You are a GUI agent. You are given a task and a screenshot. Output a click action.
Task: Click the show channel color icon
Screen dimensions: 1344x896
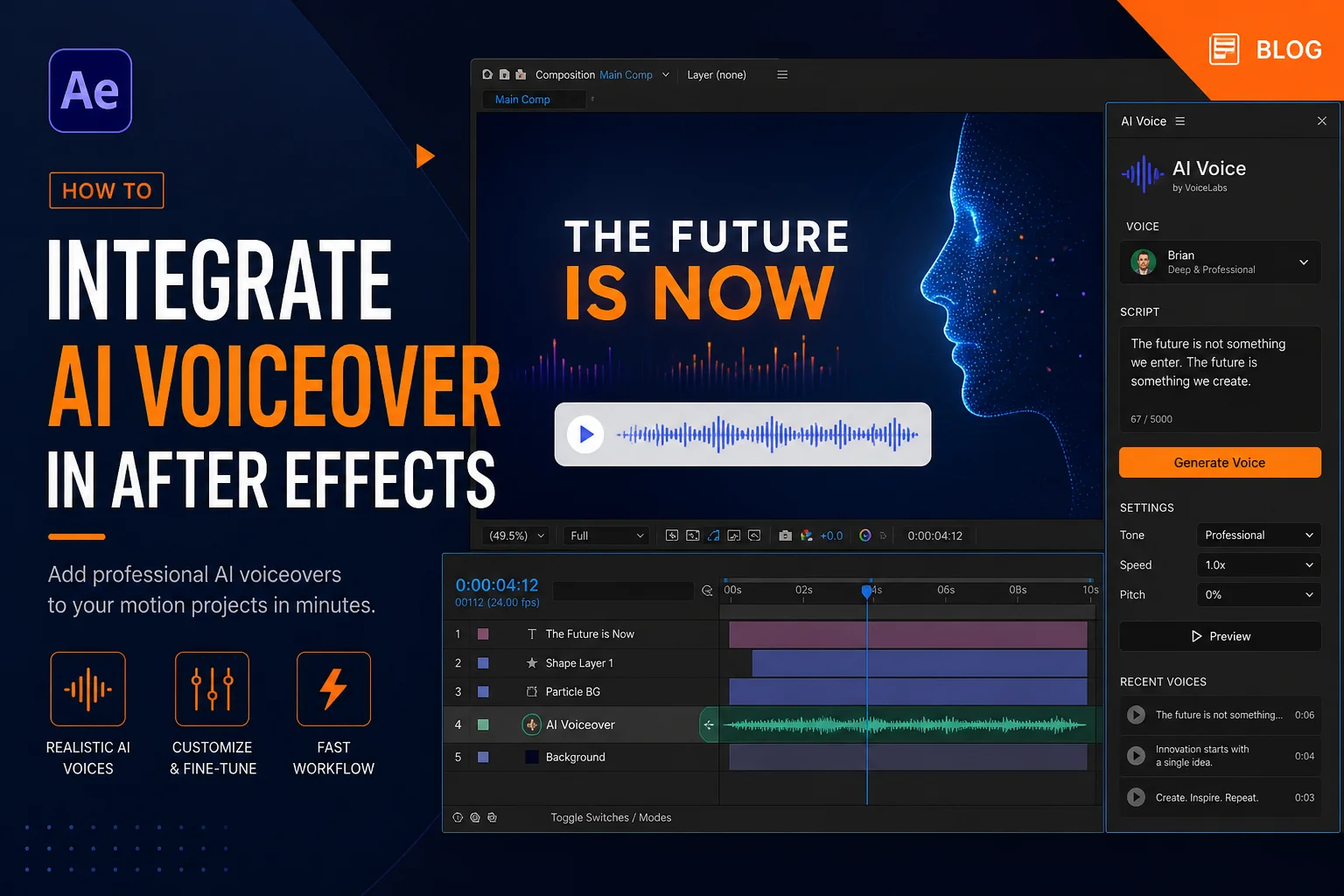pos(806,535)
